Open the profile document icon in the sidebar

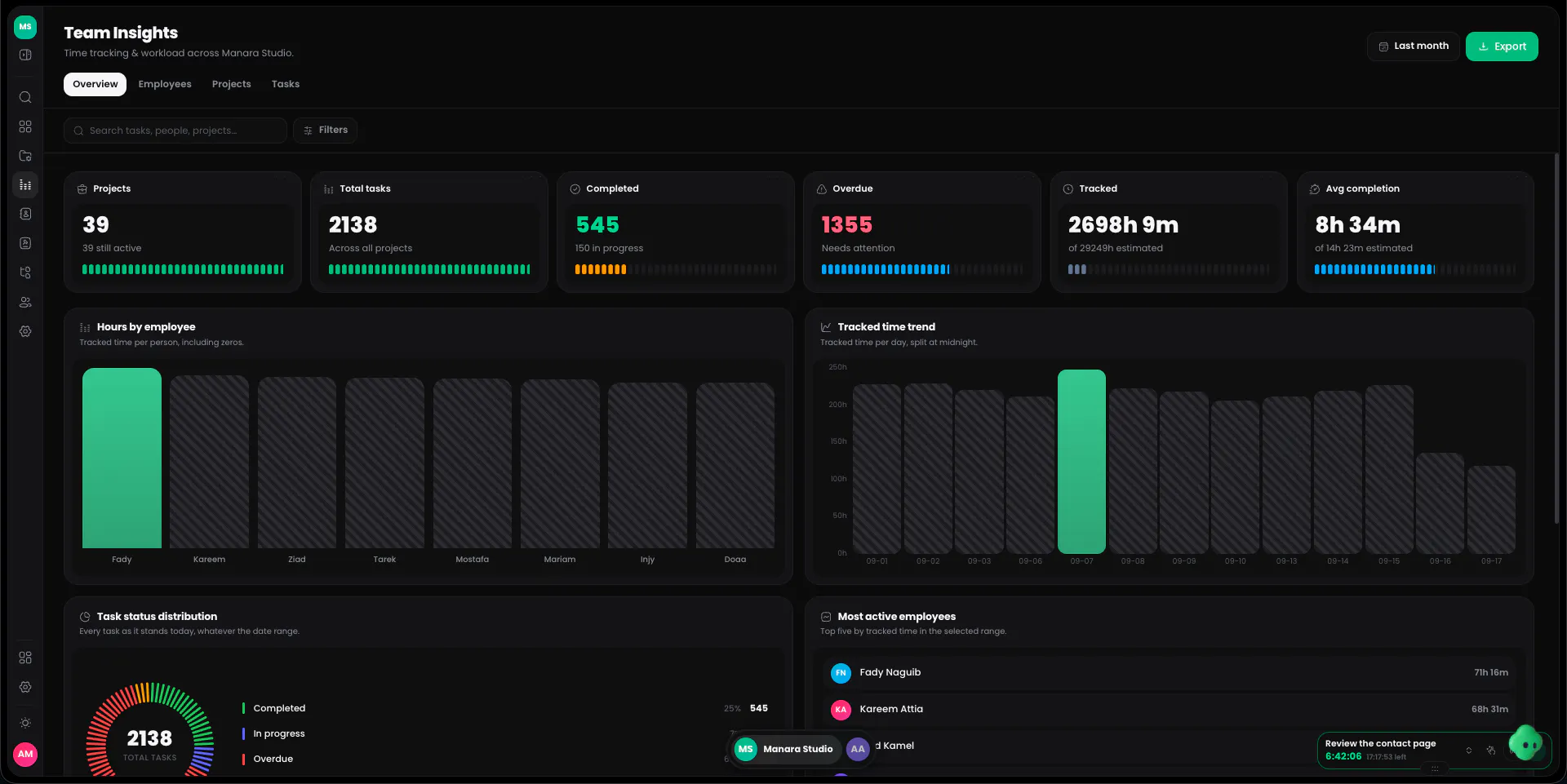click(x=25, y=243)
